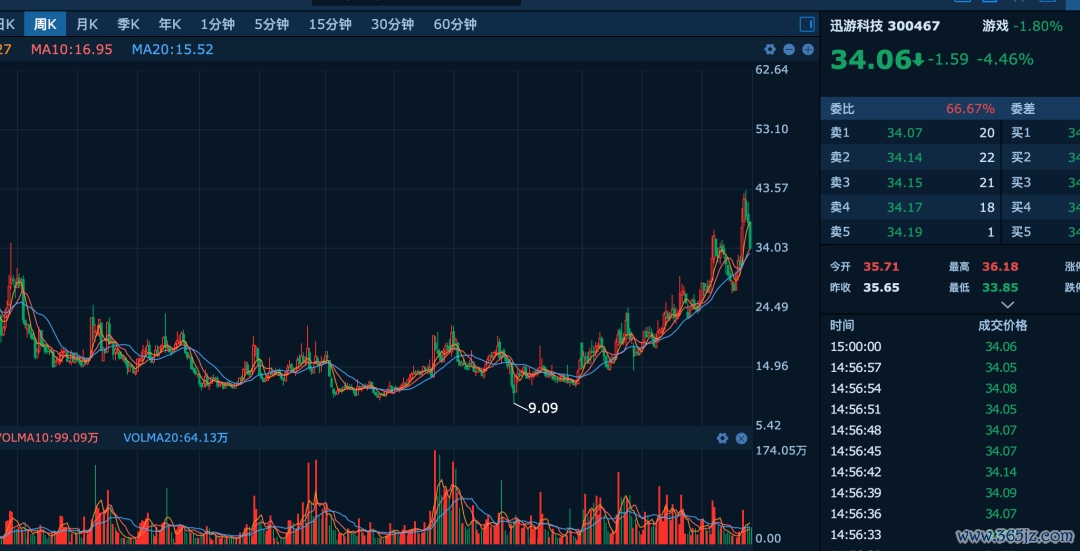Switch to 周K weekly chart tab
This screenshot has width=1080, height=551.
(x=45, y=24)
